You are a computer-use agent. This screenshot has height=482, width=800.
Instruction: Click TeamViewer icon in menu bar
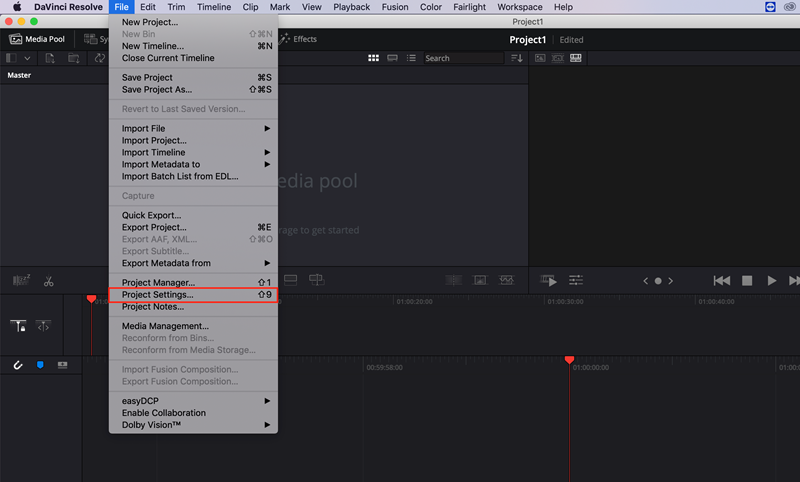(x=770, y=7)
